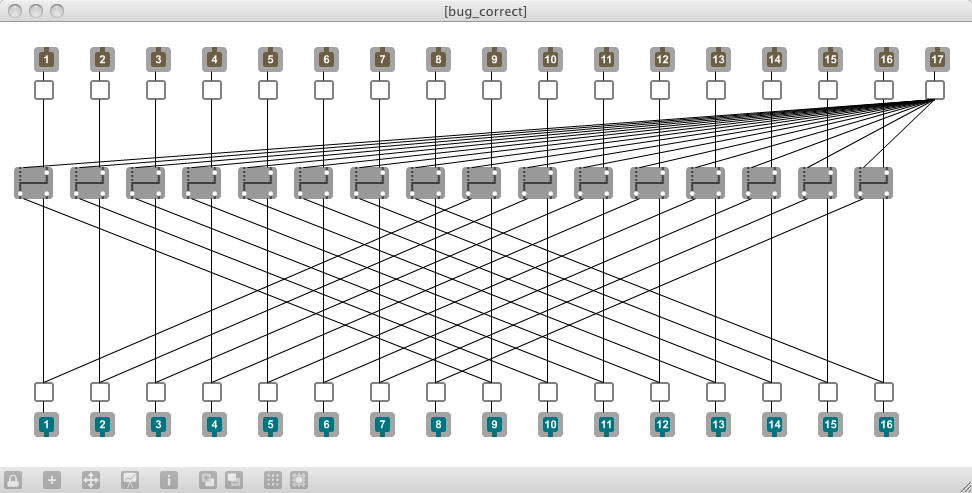Click the gate switch fed by inlet 1's toggle
Image resolution: width=972 pixels, height=493 pixels.
pos(33,182)
